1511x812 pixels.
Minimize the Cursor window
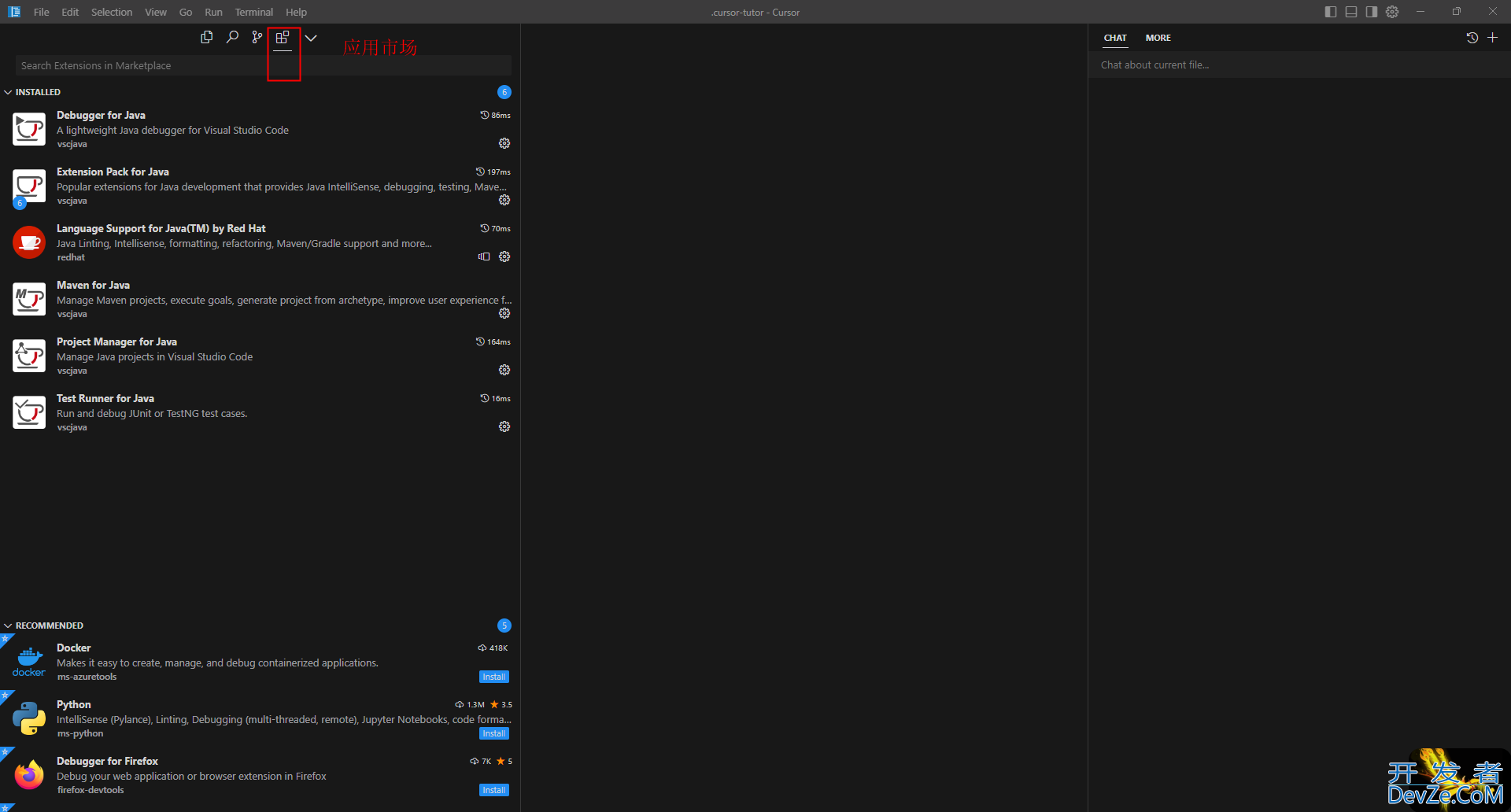pos(1420,12)
